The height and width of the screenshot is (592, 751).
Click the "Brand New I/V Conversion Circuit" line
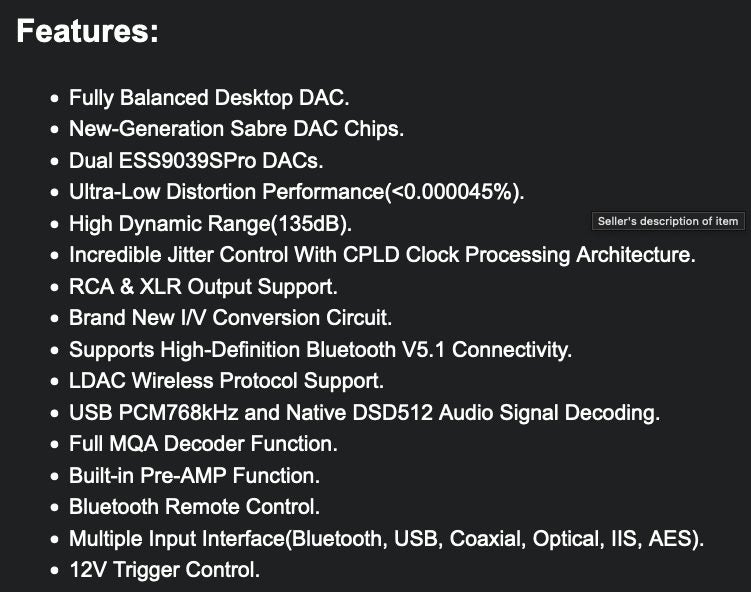click(230, 318)
